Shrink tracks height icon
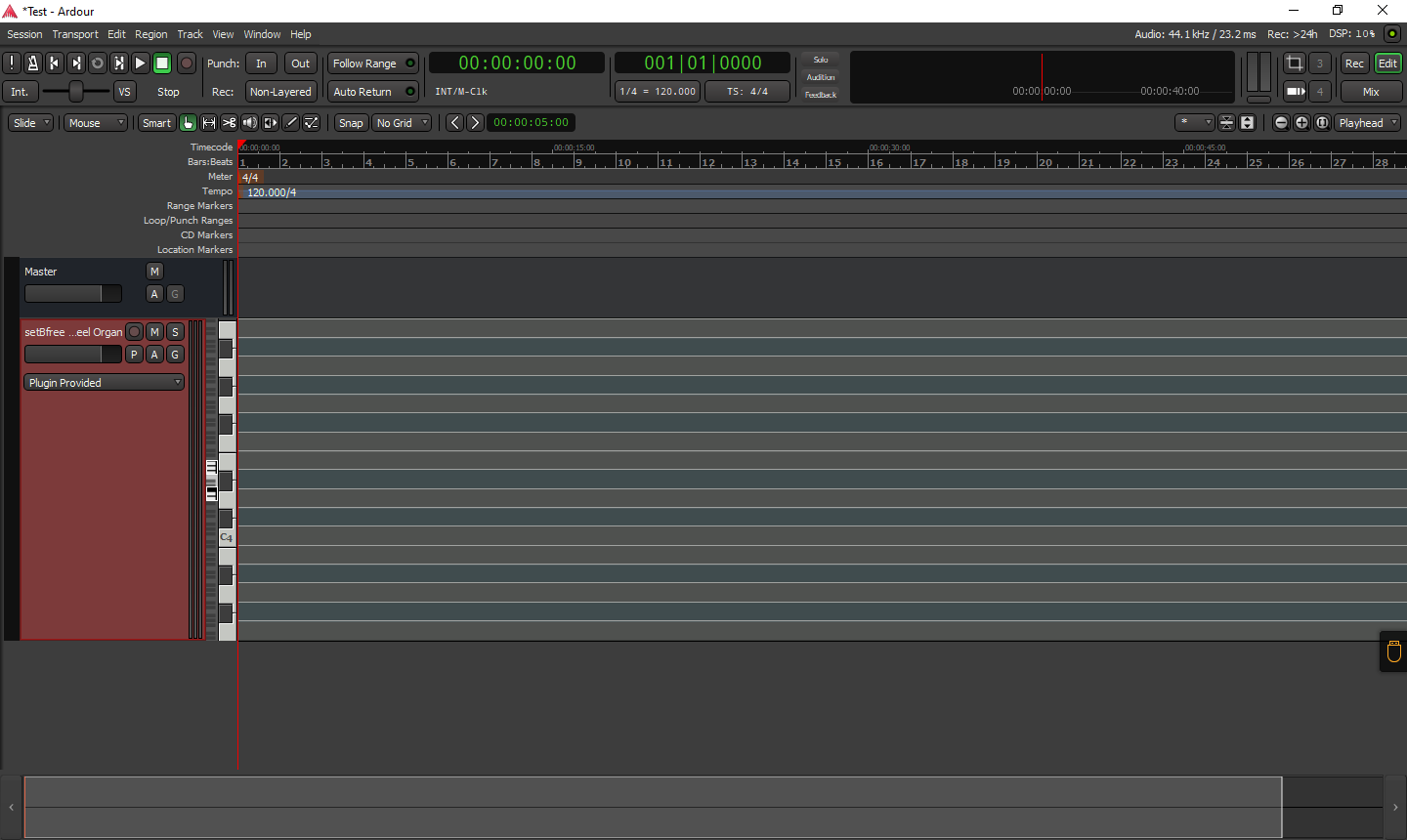The width and height of the screenshot is (1407, 840). click(x=1227, y=123)
